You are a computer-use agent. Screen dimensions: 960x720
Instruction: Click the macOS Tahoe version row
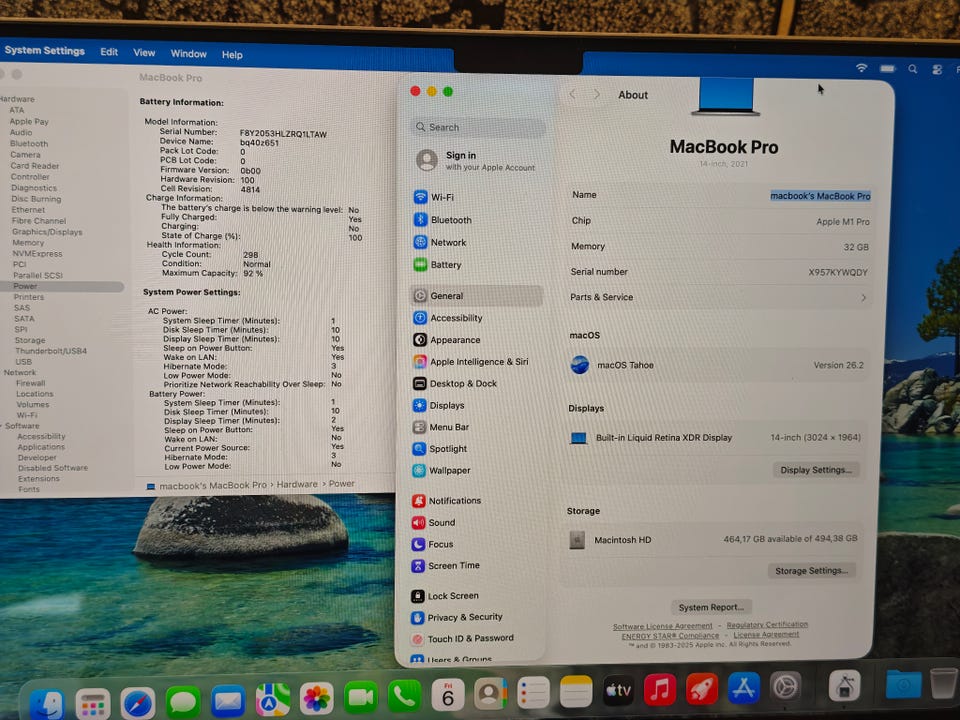(x=718, y=365)
